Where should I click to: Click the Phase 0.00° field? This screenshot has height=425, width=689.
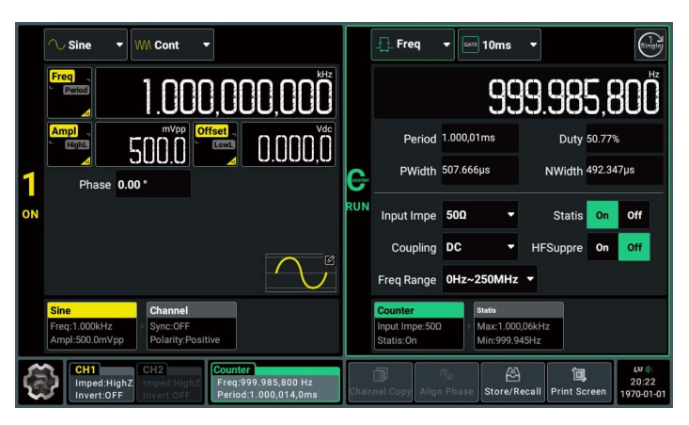[153, 184]
